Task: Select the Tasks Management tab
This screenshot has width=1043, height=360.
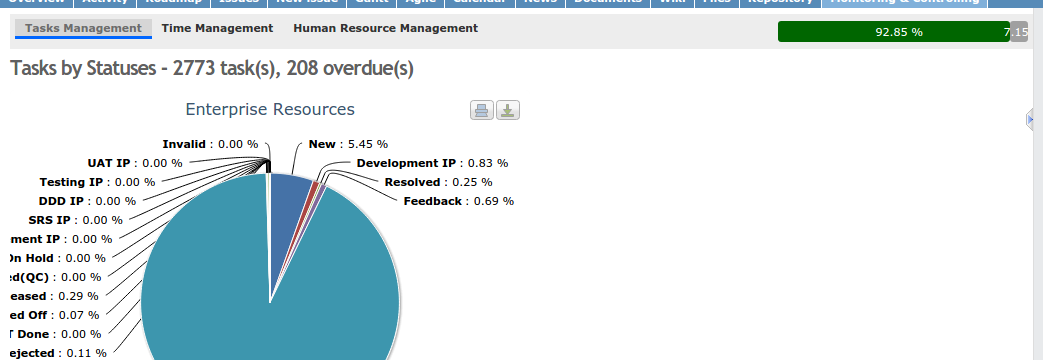Action: (83, 29)
